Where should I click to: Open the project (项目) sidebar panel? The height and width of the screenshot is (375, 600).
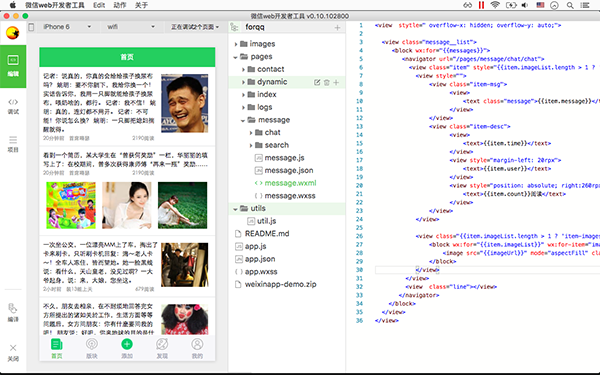pos(13,144)
